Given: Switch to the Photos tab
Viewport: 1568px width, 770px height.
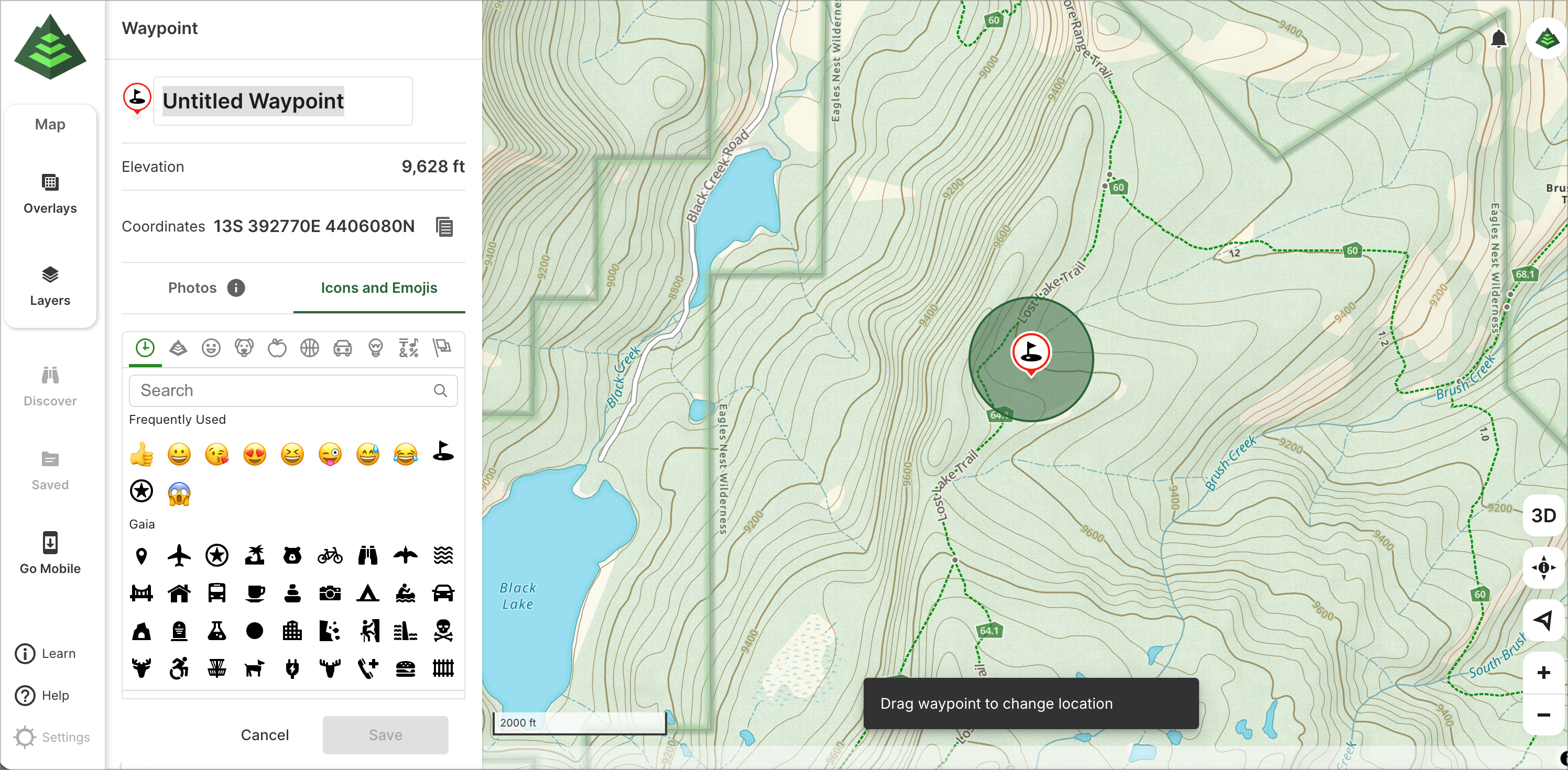Looking at the screenshot, I should coord(192,288).
